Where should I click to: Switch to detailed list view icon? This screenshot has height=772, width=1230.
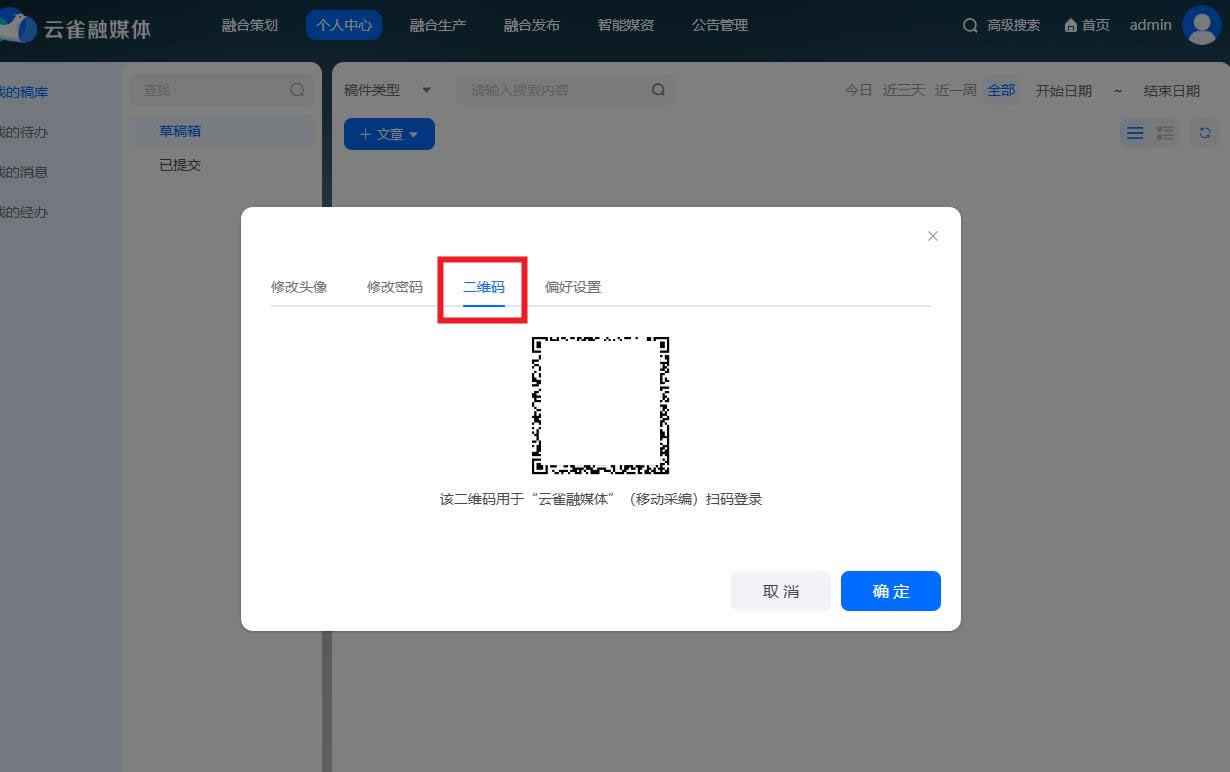coord(1165,133)
